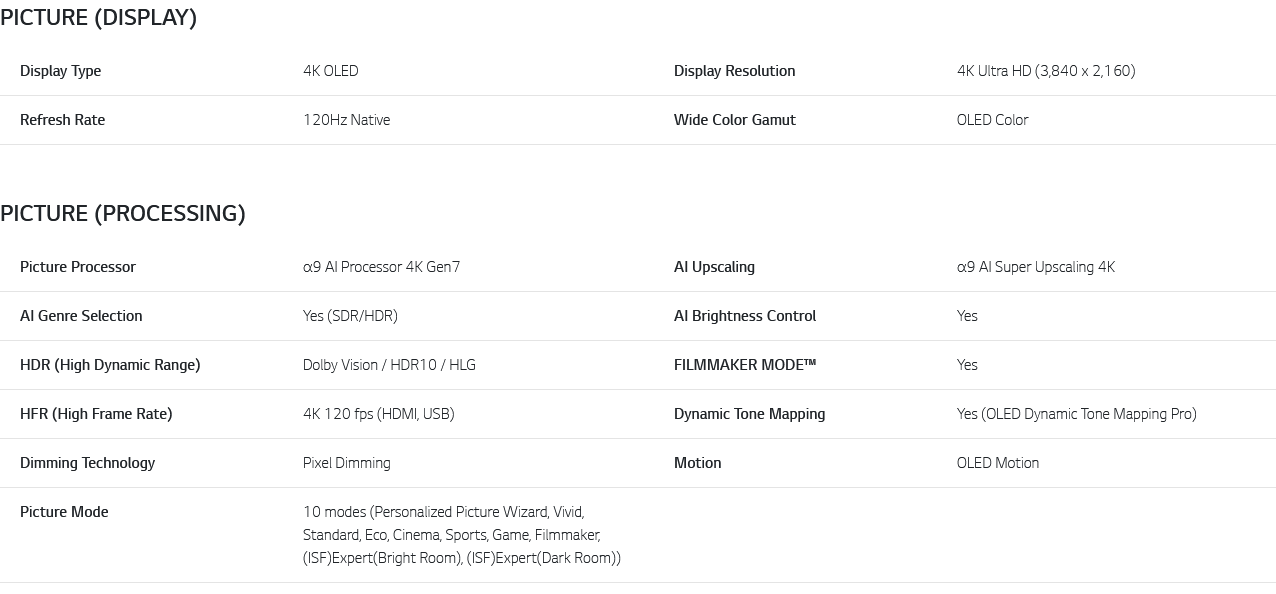Image resolution: width=1276 pixels, height=594 pixels.
Task: Click the α9 AI Processor 4K Gen7 value
Action: (x=381, y=267)
